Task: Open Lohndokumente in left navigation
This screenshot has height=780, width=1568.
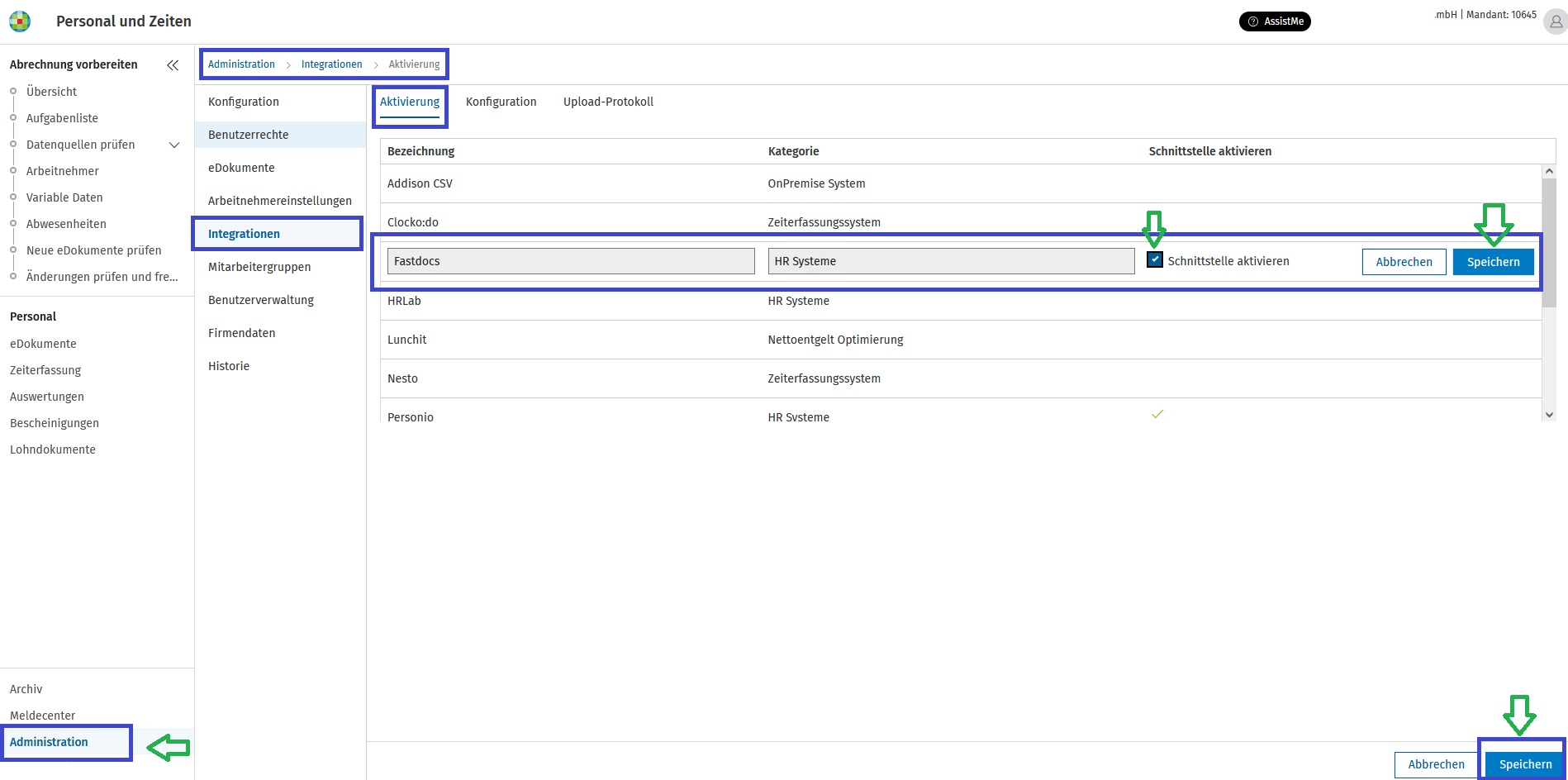Action: coord(53,449)
